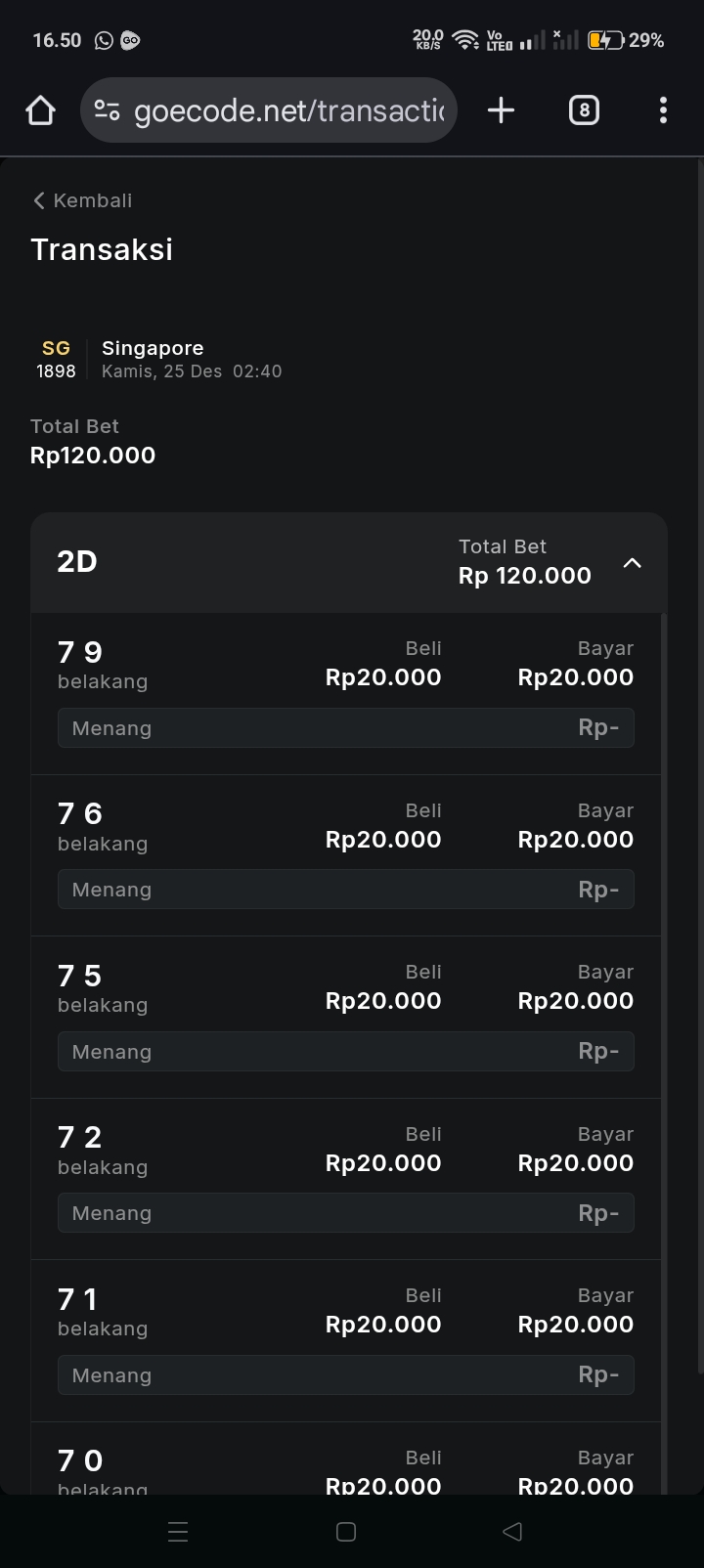Screen dimensions: 704x1568
Task: Open a new tab with plus icon
Action: (x=501, y=110)
